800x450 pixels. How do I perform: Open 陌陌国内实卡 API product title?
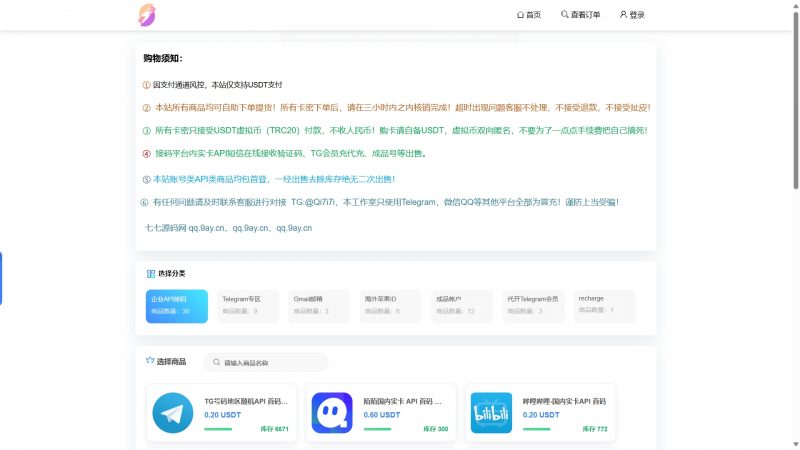403,402
